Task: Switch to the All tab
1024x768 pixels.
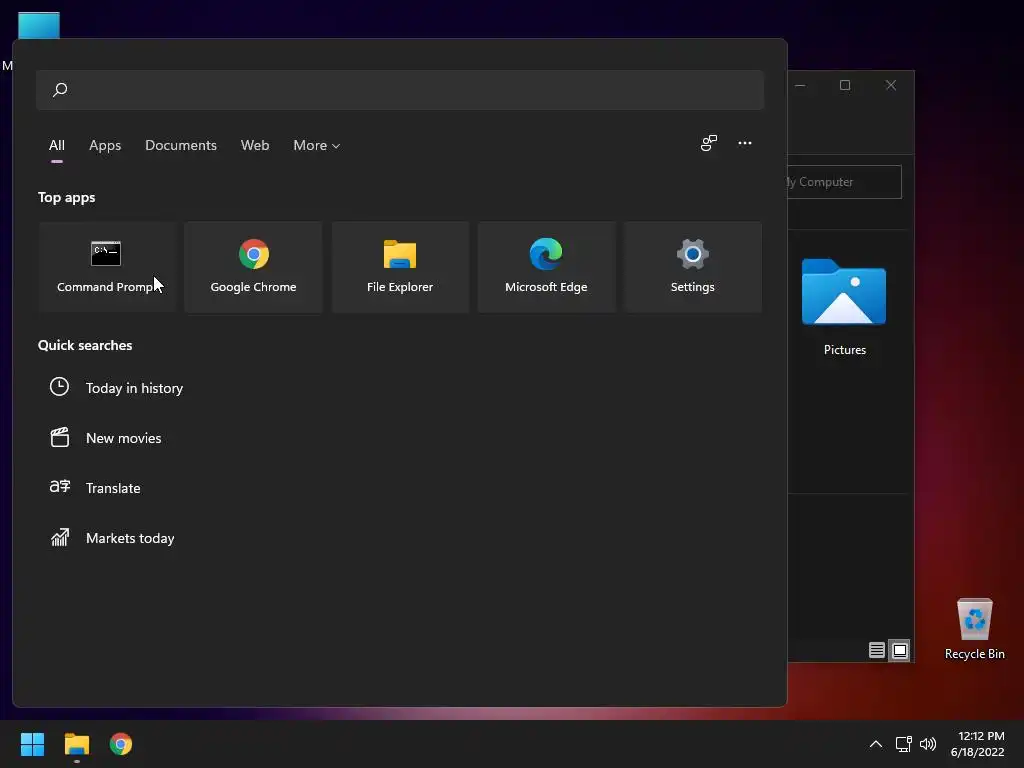Action: point(57,145)
